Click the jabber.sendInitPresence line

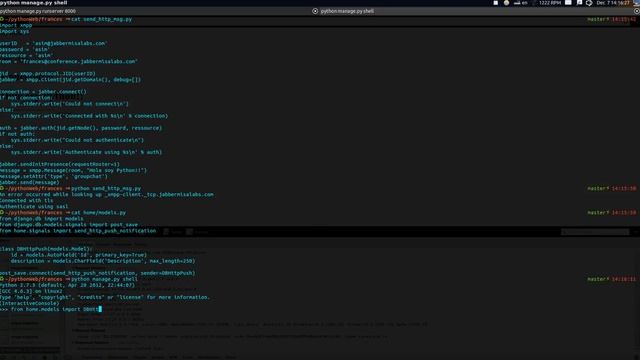point(60,164)
